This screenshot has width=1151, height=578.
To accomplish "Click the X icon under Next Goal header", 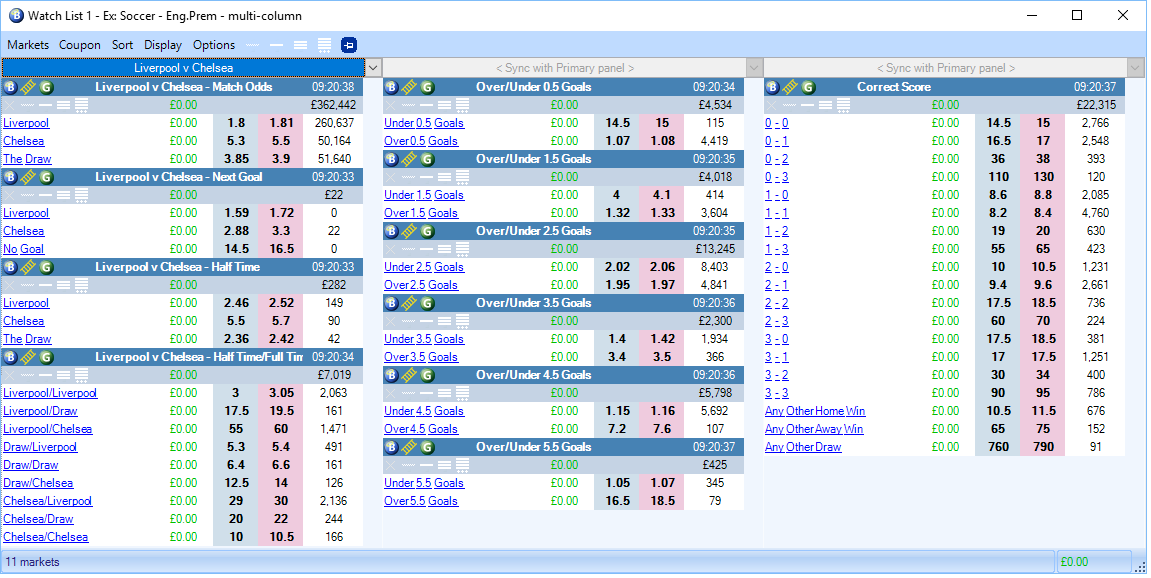I will (x=10, y=195).
